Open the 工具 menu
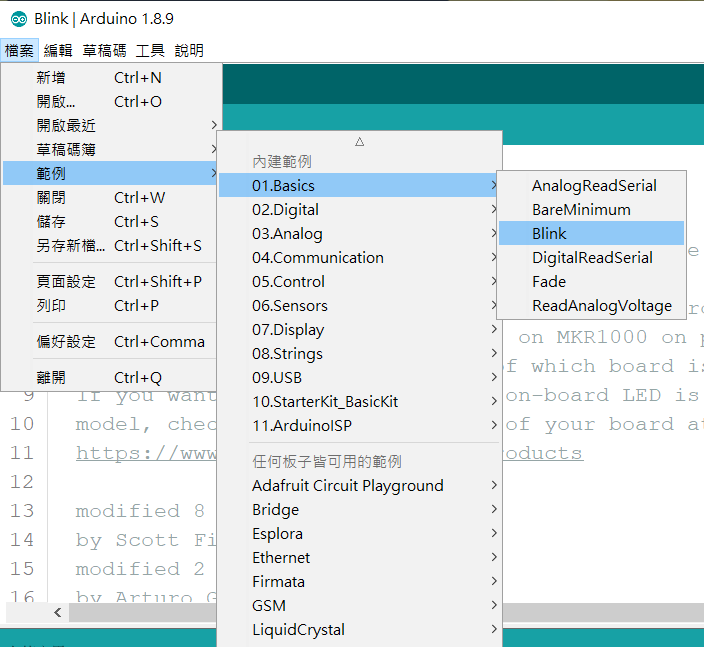 coord(150,50)
